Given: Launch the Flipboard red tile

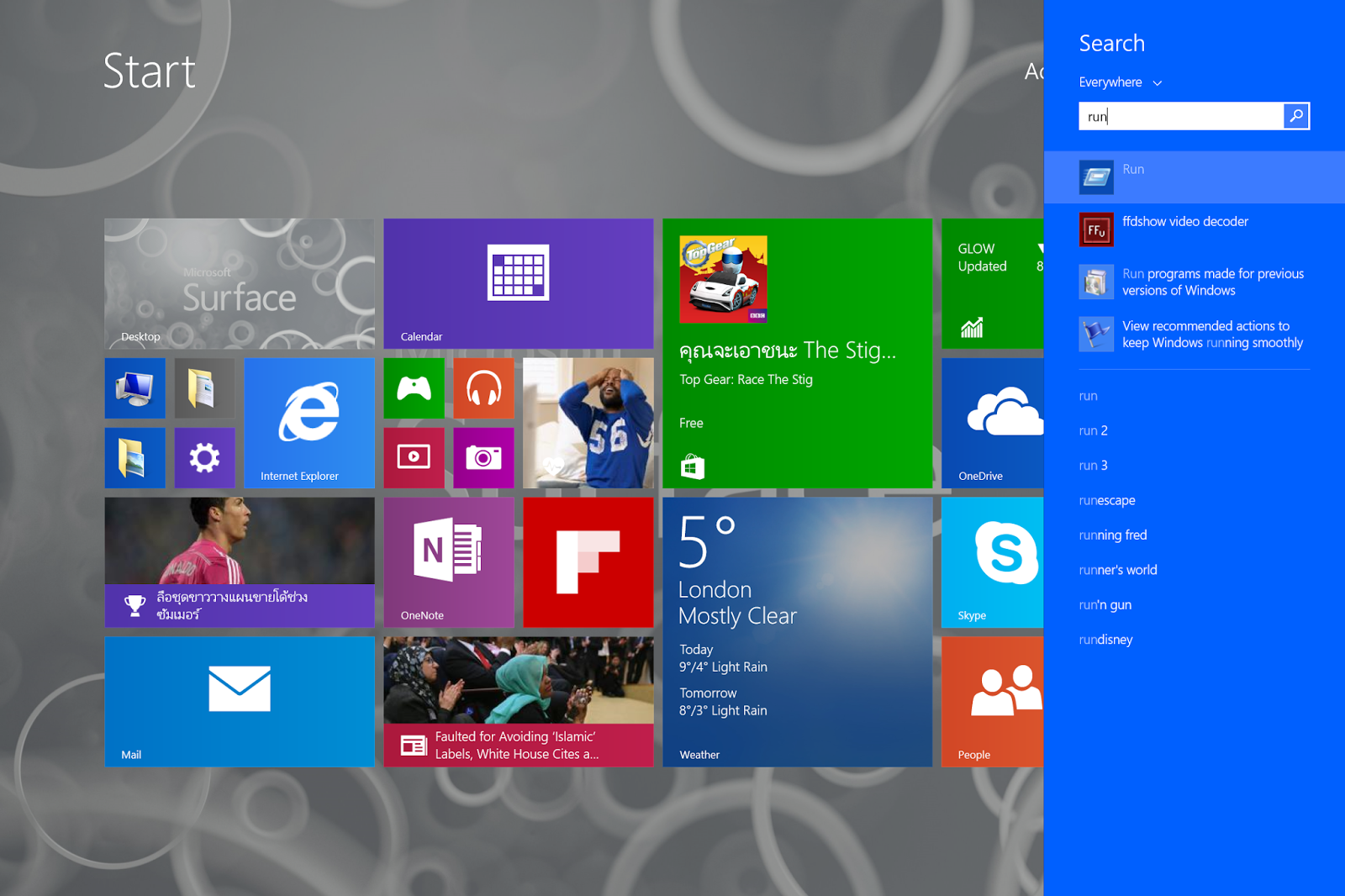Looking at the screenshot, I should 588,562.
